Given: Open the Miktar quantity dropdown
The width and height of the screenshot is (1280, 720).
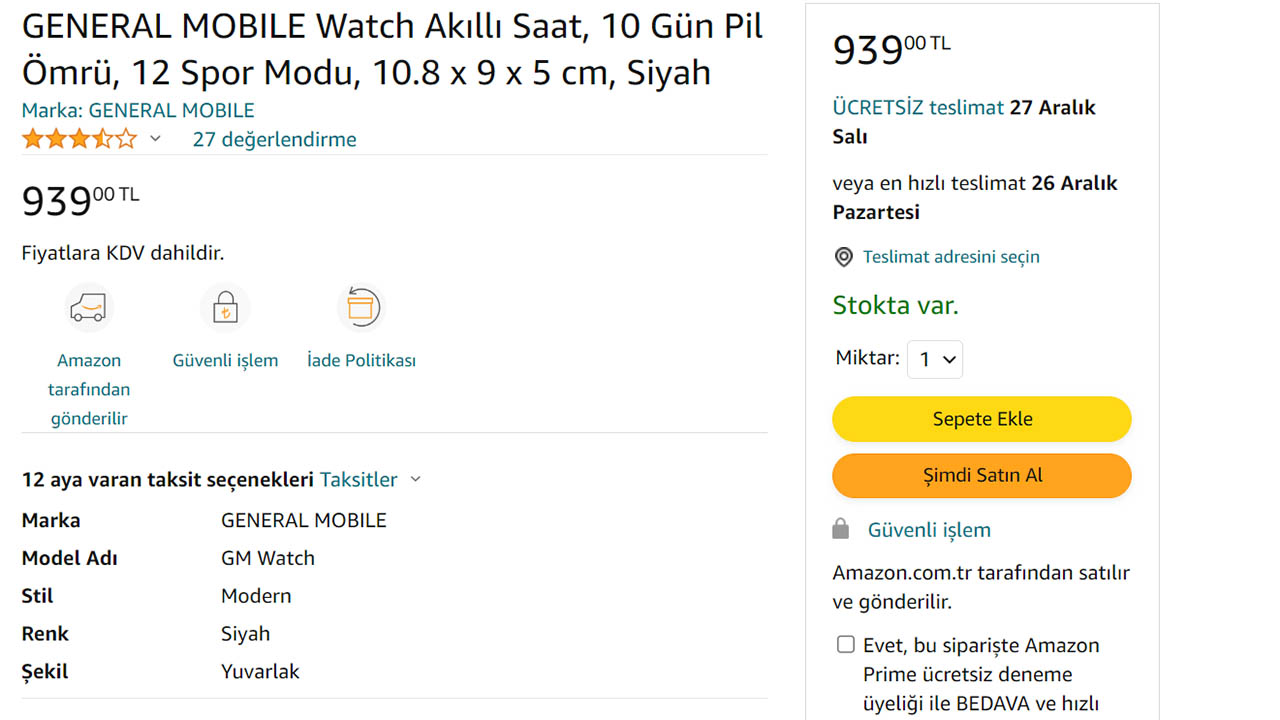Looking at the screenshot, I should click(935, 359).
